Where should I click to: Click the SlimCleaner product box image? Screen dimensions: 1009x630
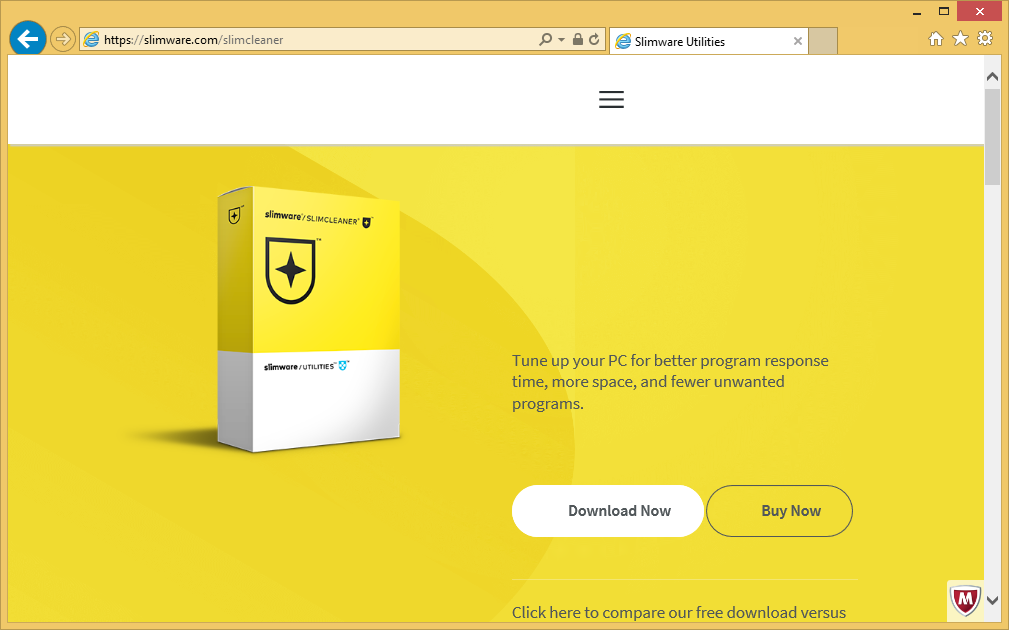tap(309, 319)
